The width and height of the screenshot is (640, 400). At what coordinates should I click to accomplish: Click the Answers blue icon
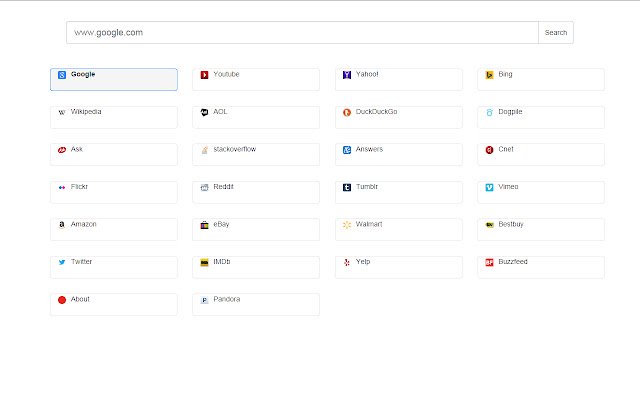pos(347,150)
